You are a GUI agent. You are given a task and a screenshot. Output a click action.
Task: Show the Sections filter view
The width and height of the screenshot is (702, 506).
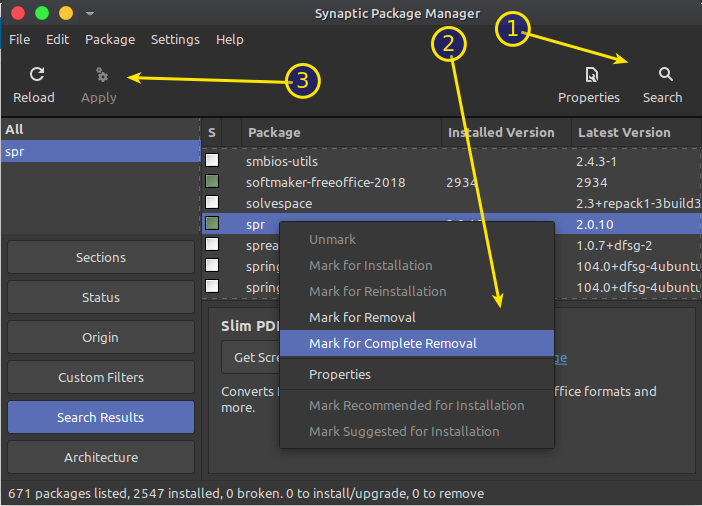pos(101,257)
